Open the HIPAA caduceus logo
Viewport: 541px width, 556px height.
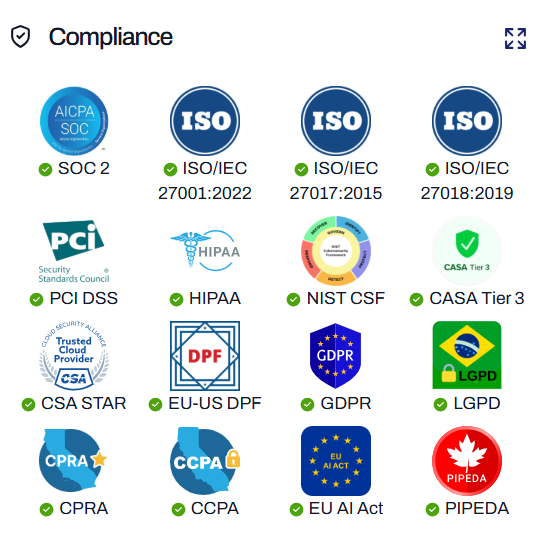pyautogui.click(x=205, y=251)
